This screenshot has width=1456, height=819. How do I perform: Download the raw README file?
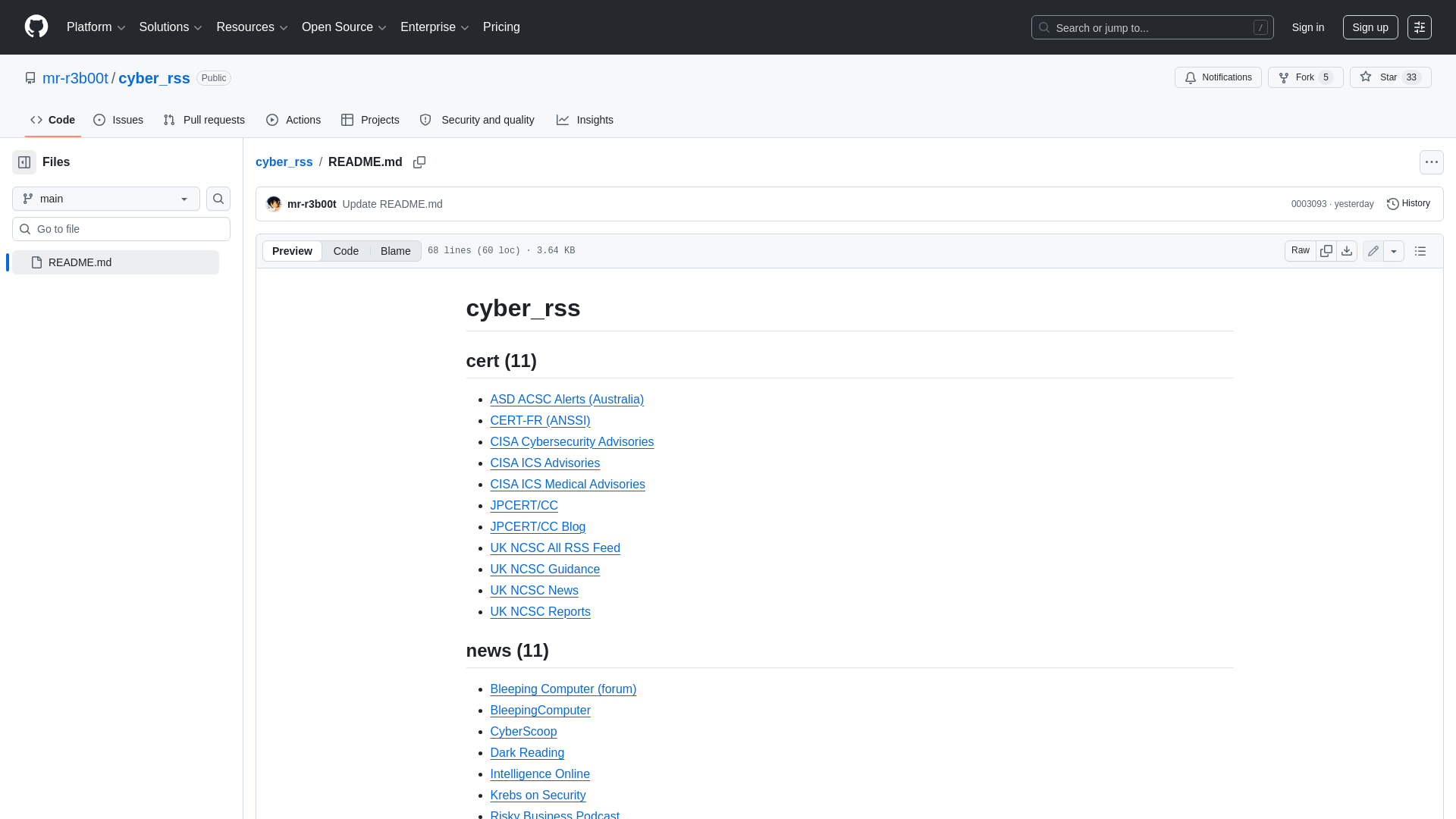pos(1346,251)
